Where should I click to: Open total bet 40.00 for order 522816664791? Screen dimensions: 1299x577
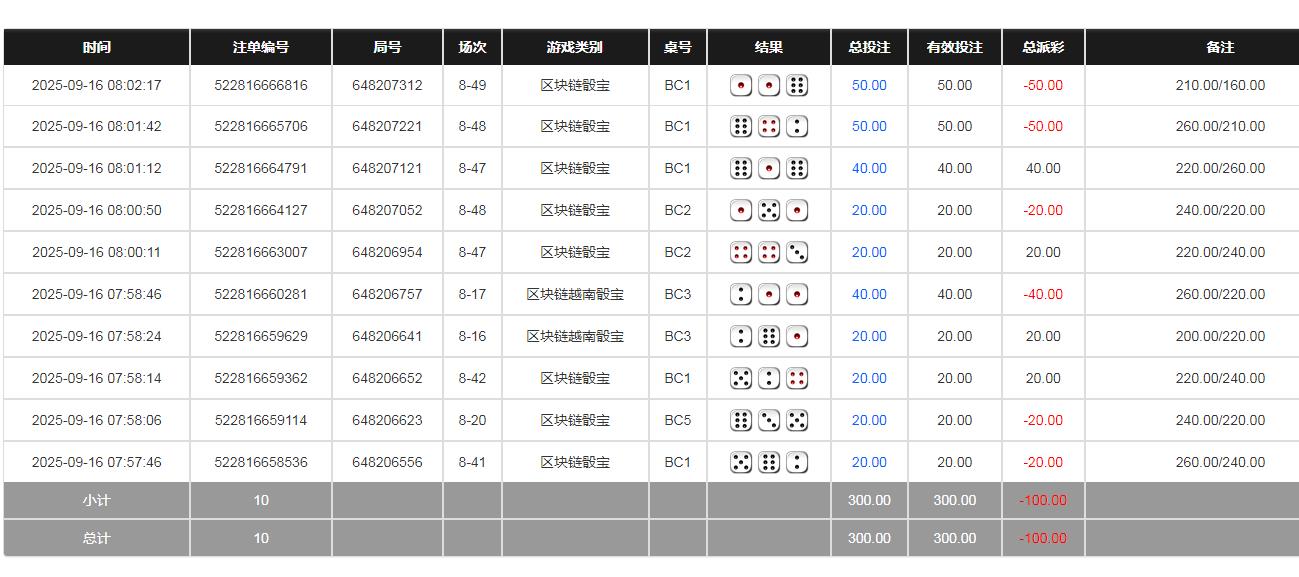pos(869,168)
